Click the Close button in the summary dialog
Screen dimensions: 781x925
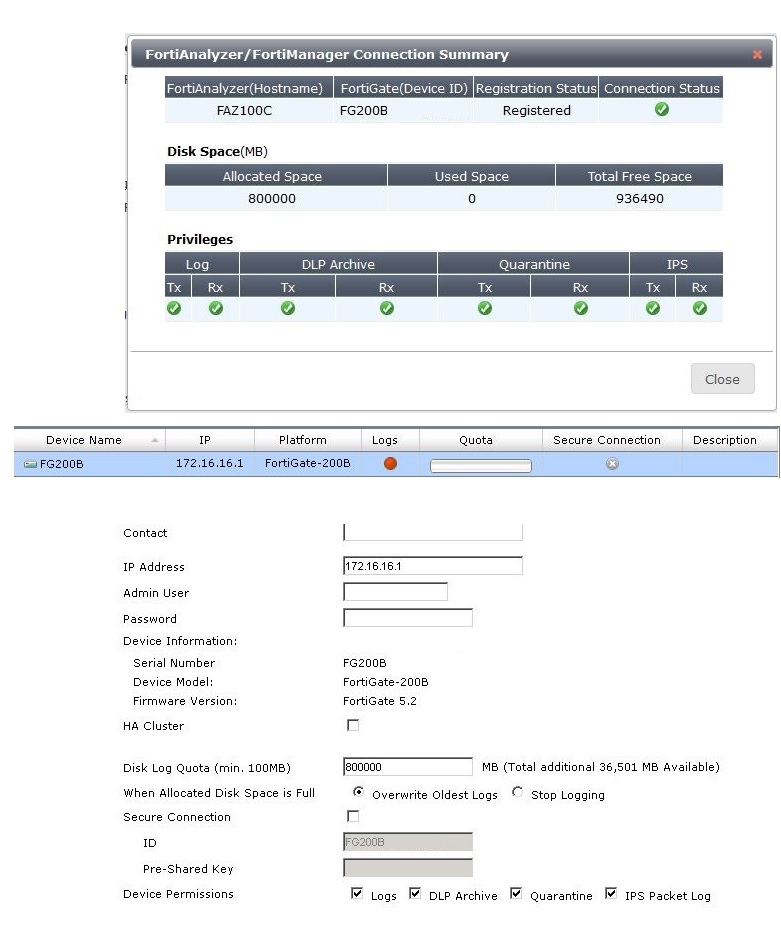[x=722, y=379]
